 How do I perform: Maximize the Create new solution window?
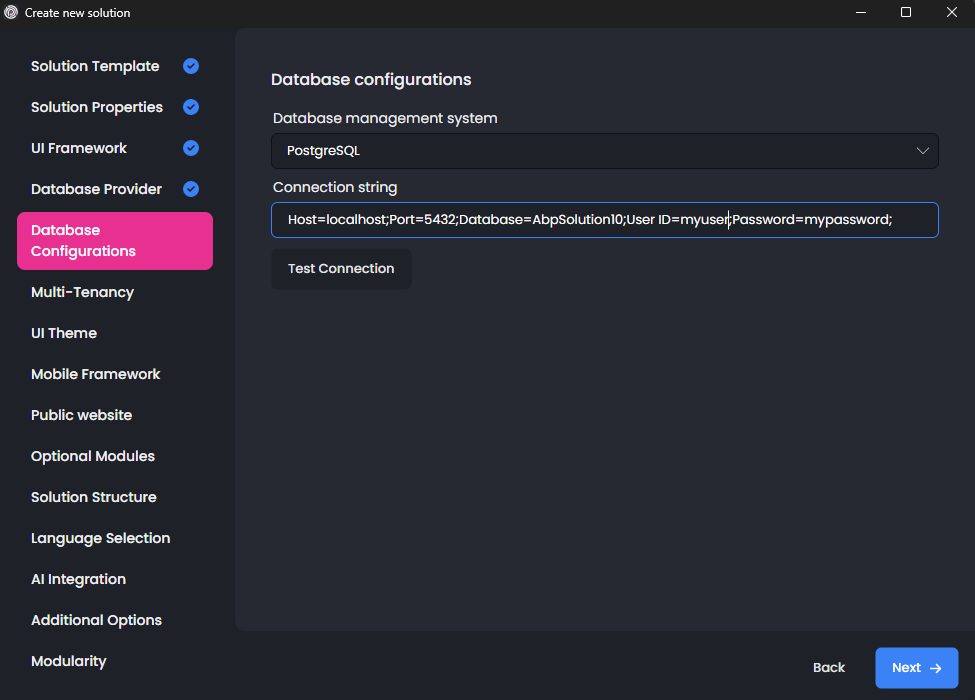pyautogui.click(x=906, y=13)
